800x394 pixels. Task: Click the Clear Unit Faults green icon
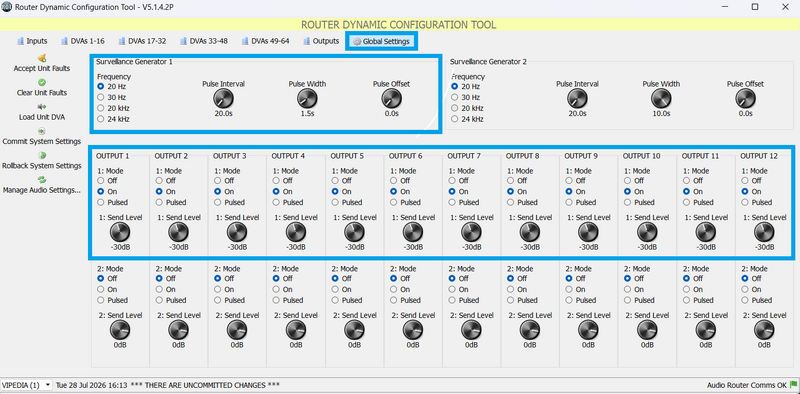(42, 83)
